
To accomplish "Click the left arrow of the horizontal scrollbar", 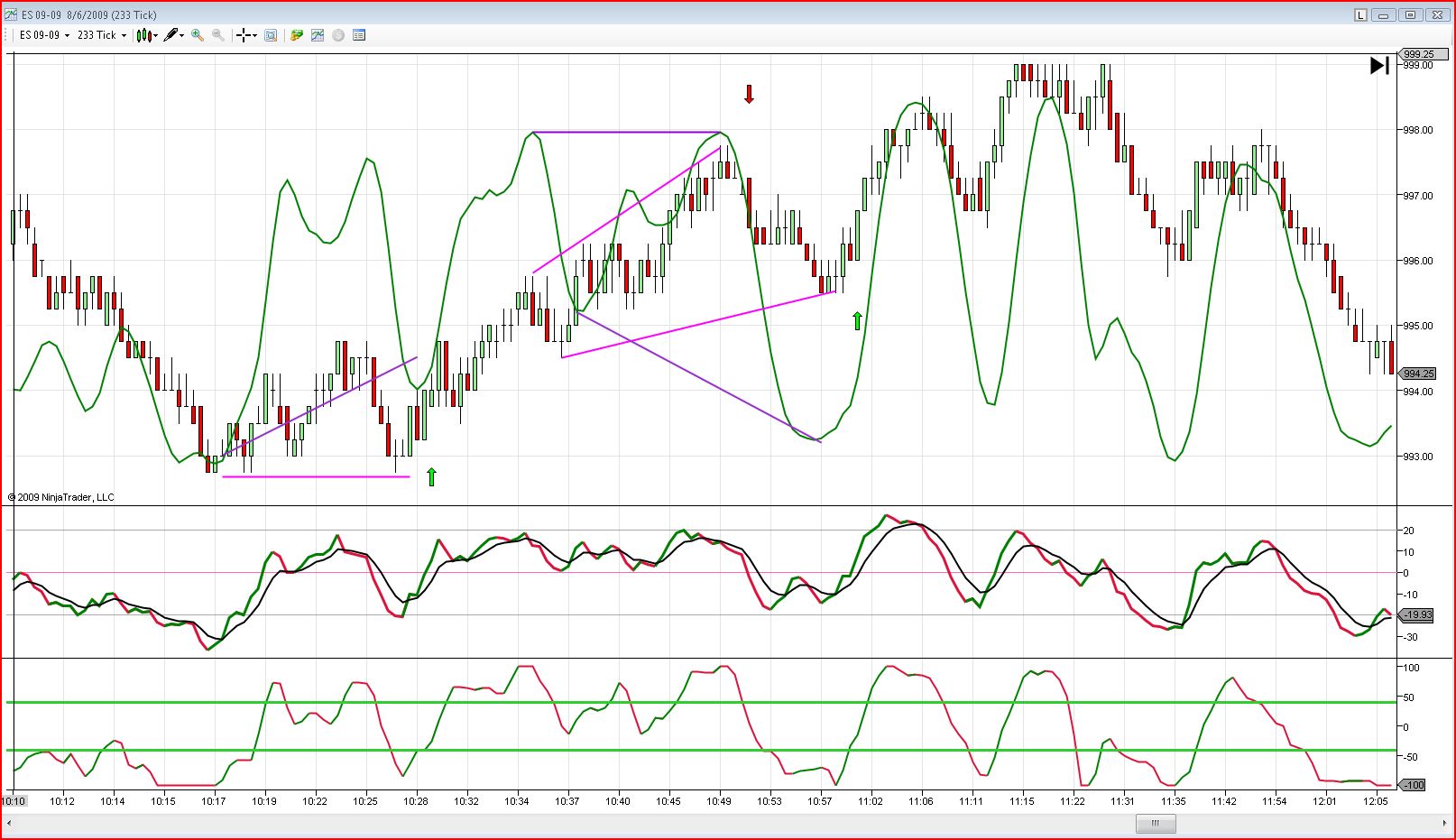I will [11, 824].
